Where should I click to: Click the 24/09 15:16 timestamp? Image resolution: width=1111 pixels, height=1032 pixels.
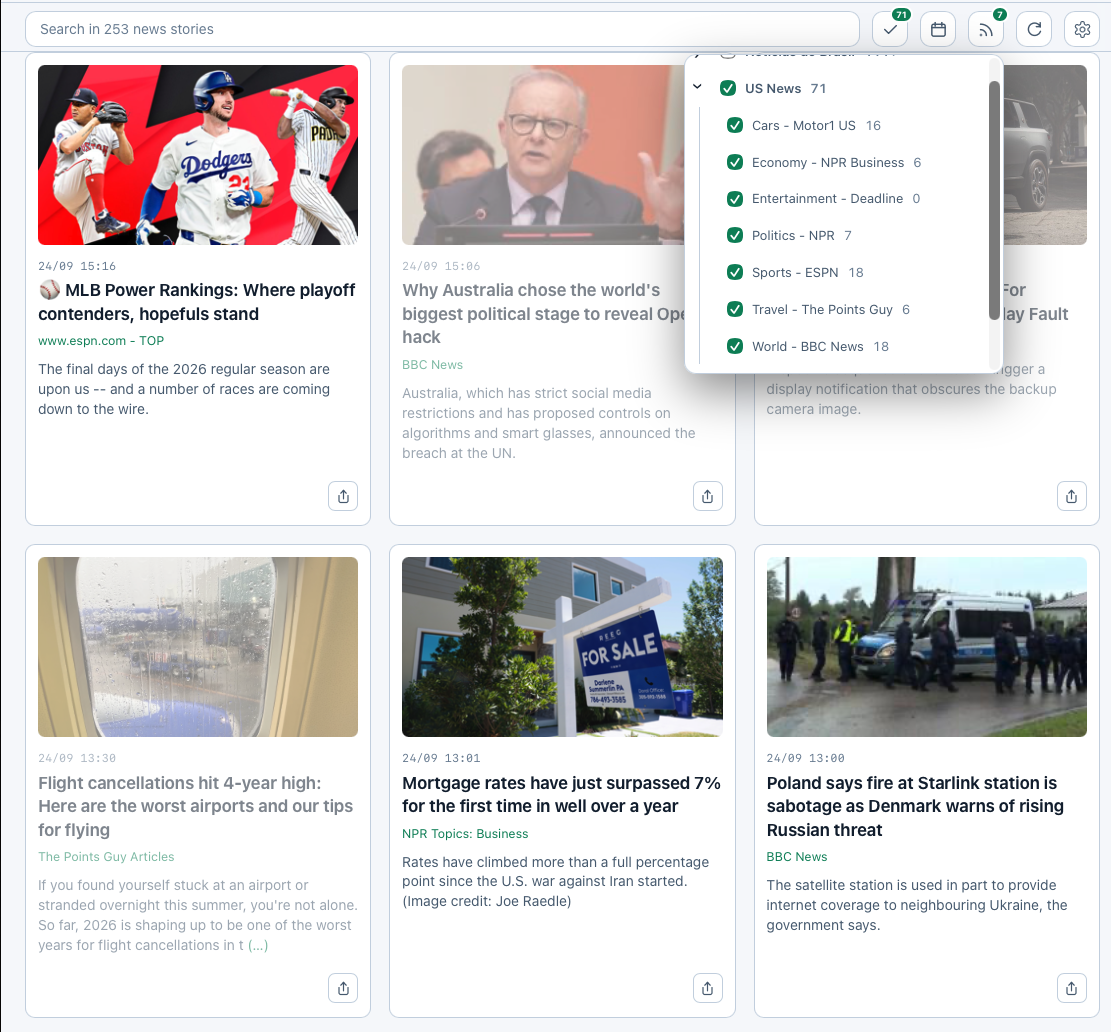click(x=77, y=266)
